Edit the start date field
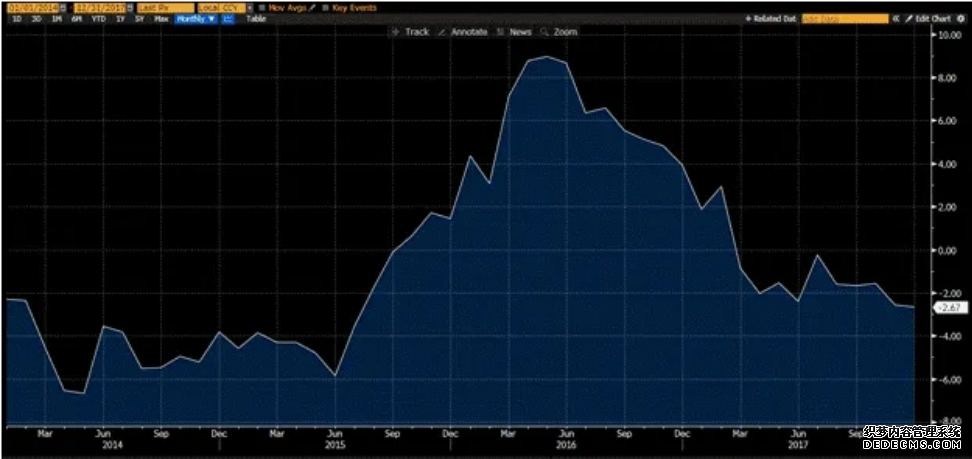Viewport: 972px width, 459px height. click(32, 8)
